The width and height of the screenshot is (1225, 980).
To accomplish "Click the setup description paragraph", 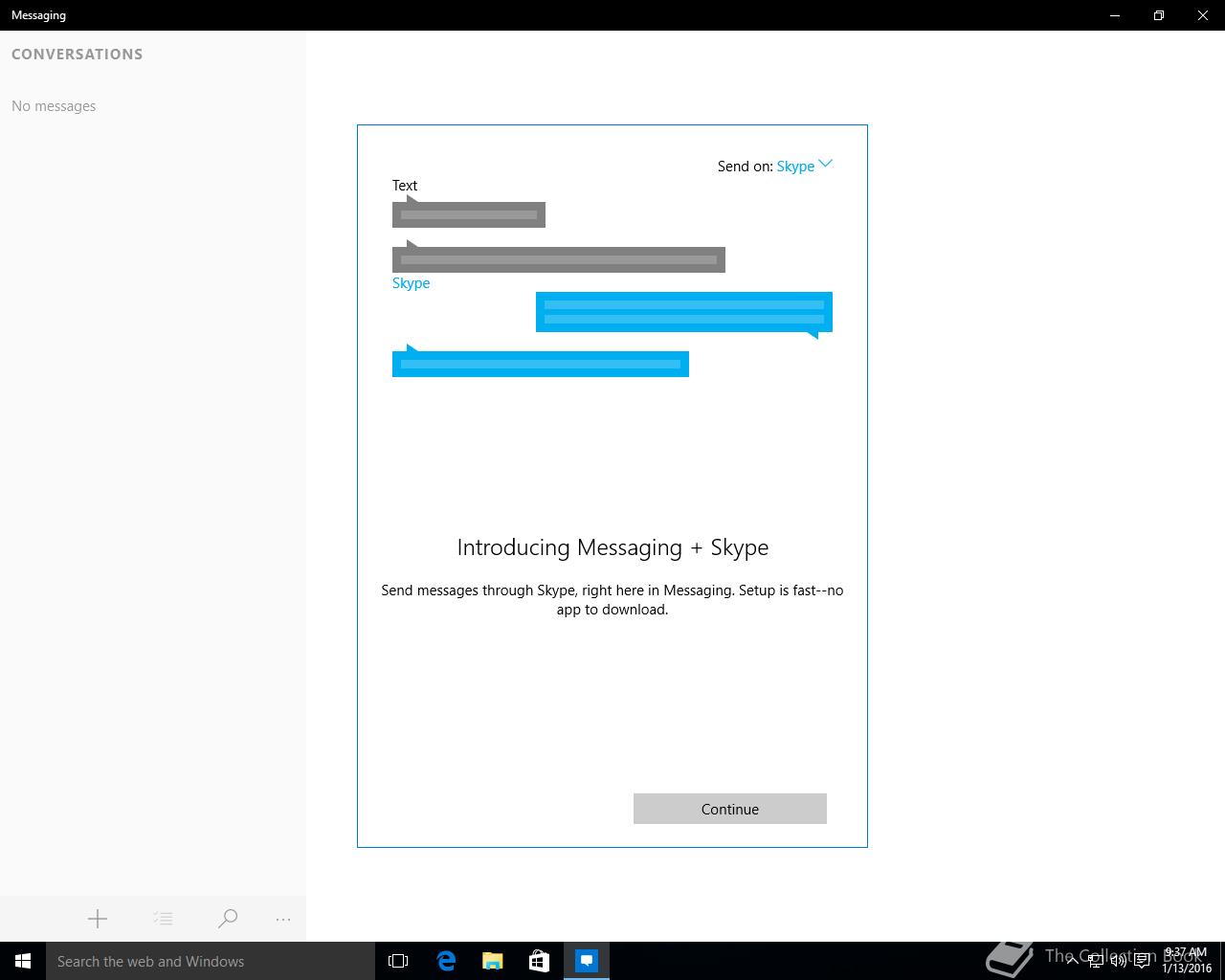I will 612,600.
